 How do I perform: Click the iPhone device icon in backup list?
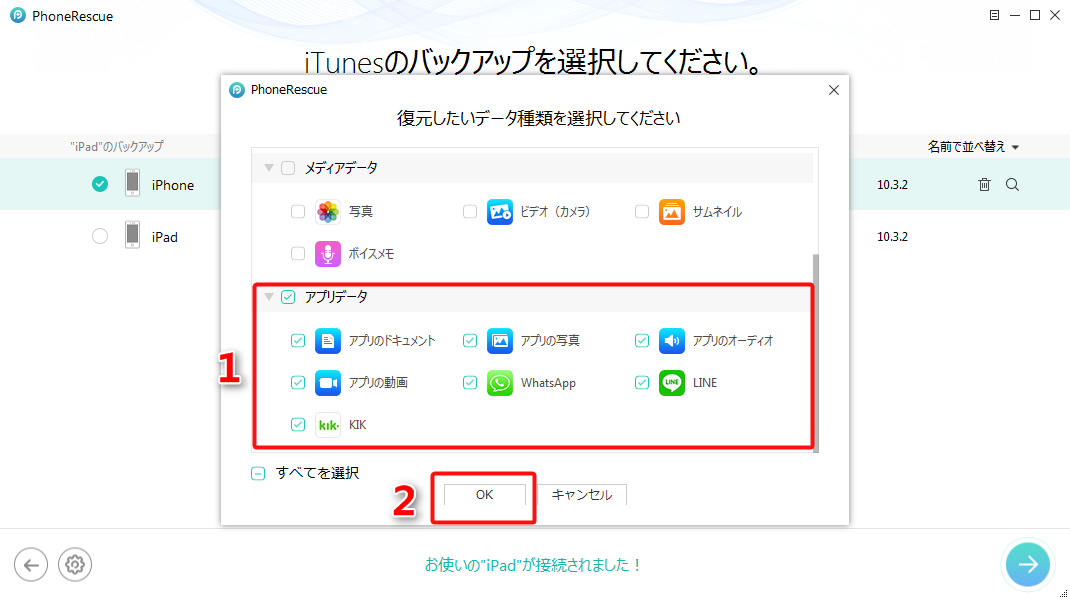132,184
